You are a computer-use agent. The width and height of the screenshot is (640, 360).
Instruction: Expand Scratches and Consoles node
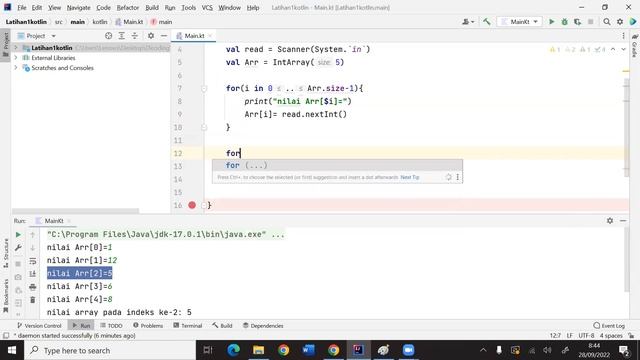click(x=16, y=68)
